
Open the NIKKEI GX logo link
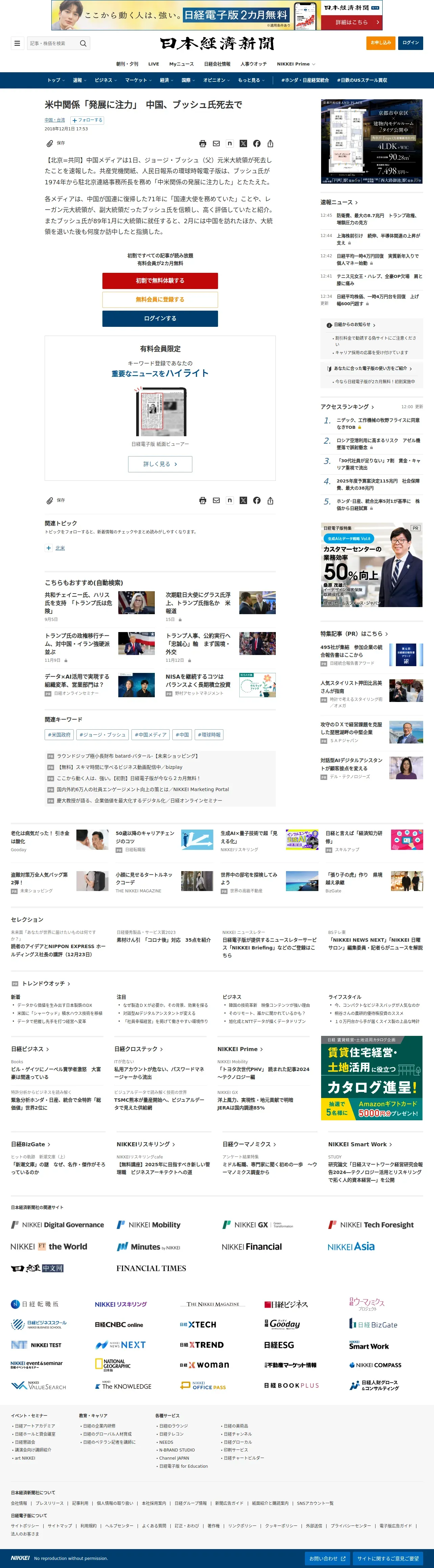258,1225
